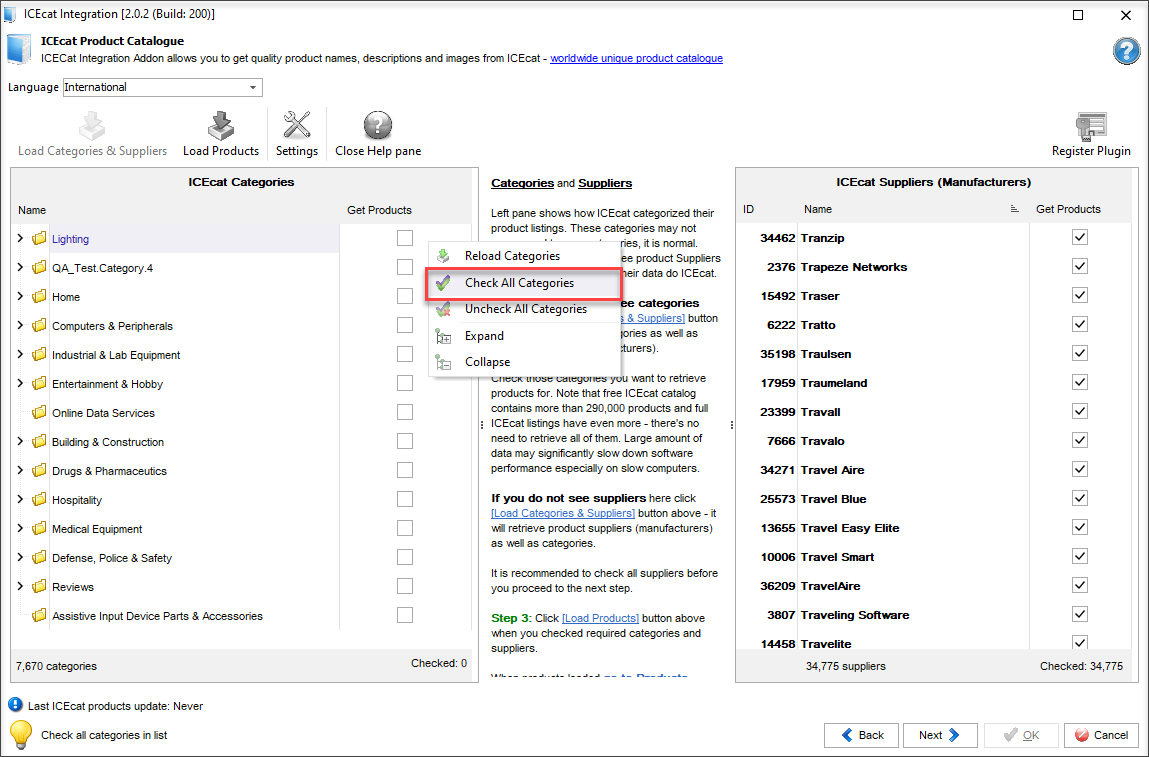
Task: Open Settings wrench and screwdriver icon
Action: pyautogui.click(x=297, y=125)
